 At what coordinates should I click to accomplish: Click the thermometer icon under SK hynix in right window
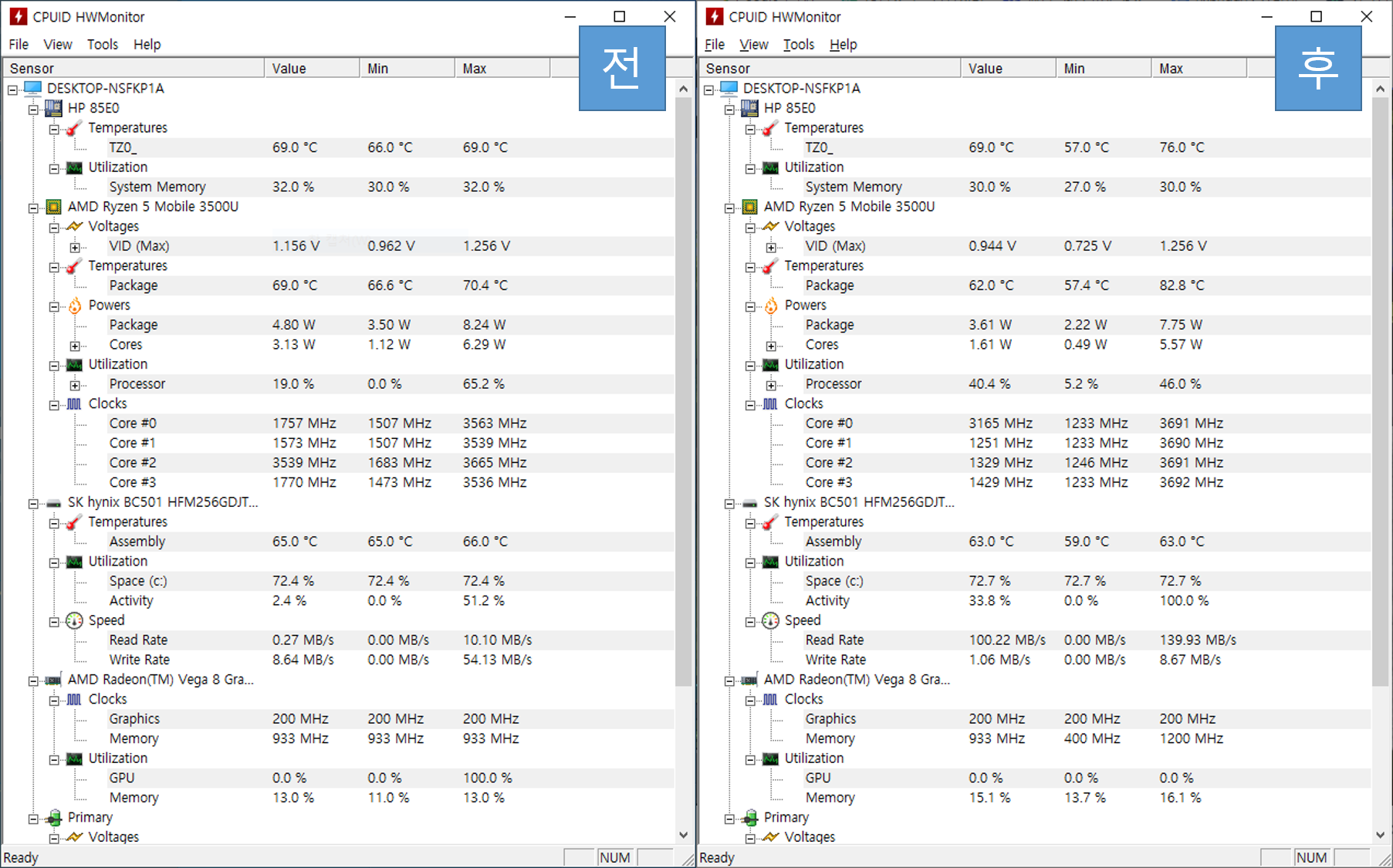(x=770, y=522)
